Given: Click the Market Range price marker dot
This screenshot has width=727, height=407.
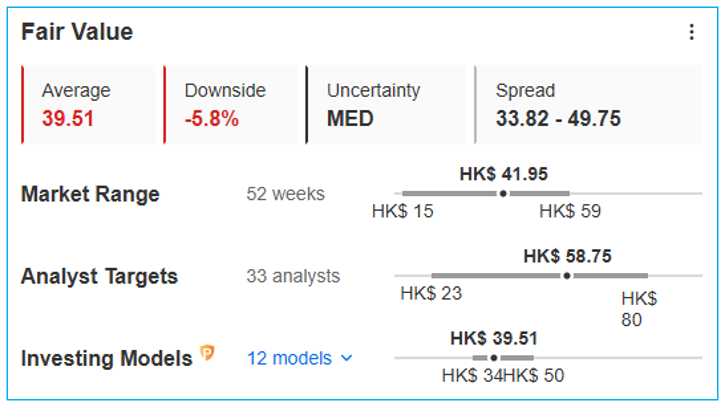Looking at the screenshot, I should click(503, 193).
